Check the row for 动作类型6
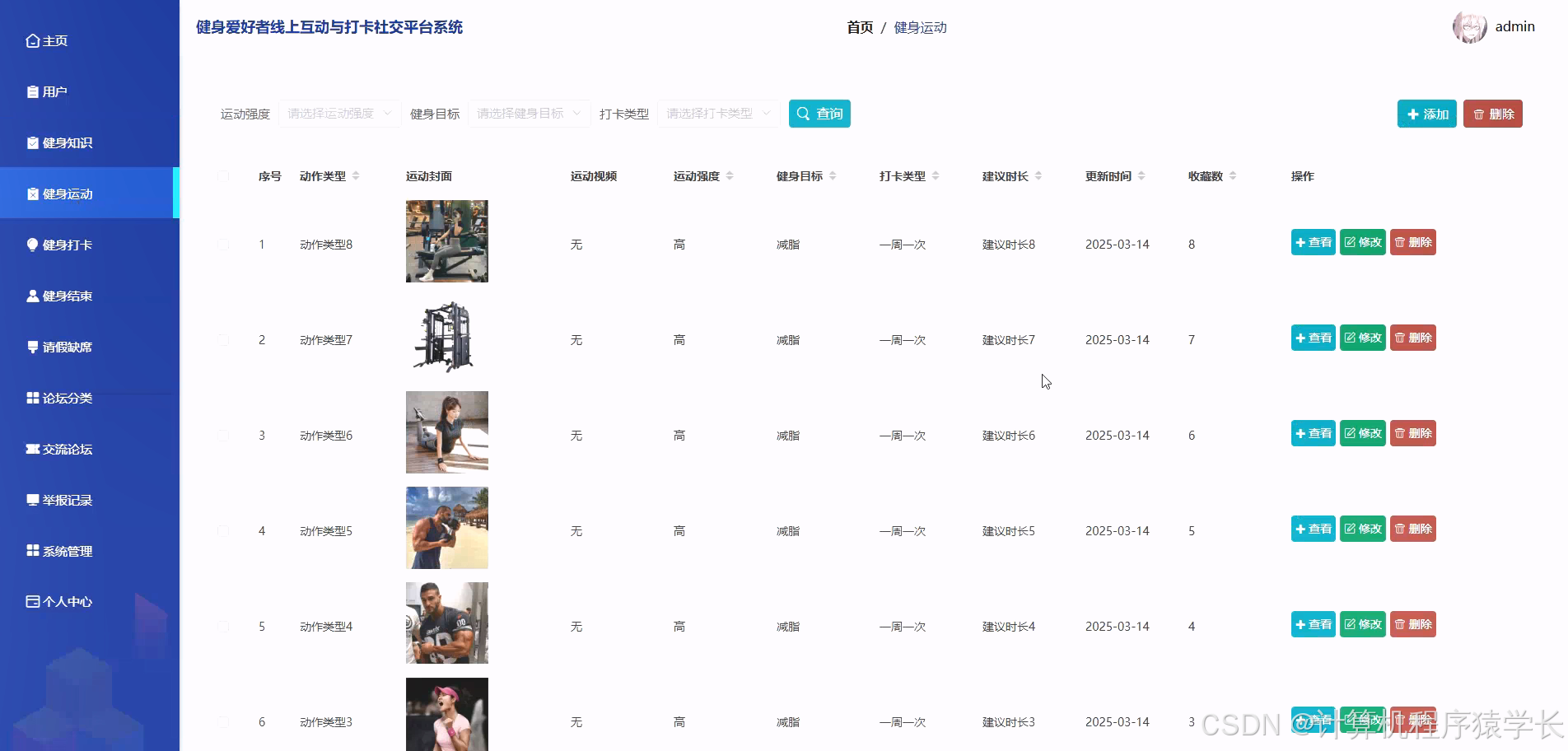Screen dimensions: 1568x751 click(223, 436)
